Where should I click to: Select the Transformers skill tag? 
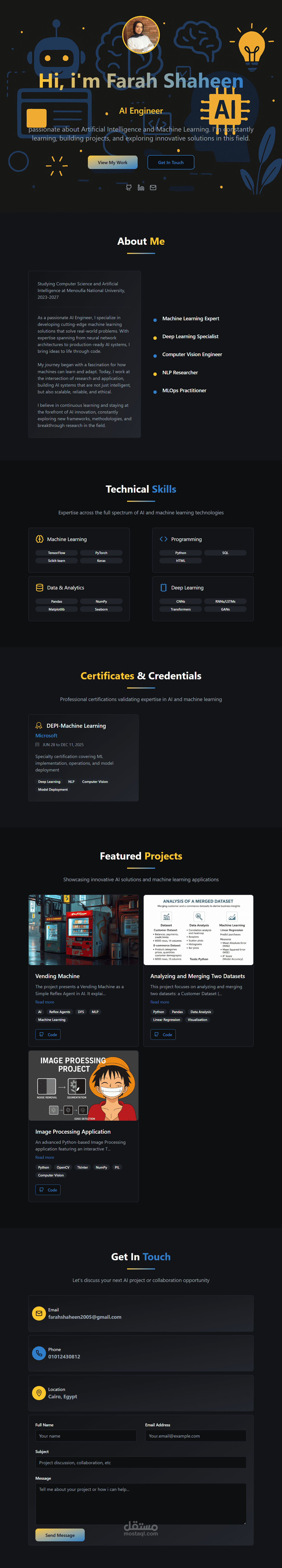pos(181,609)
